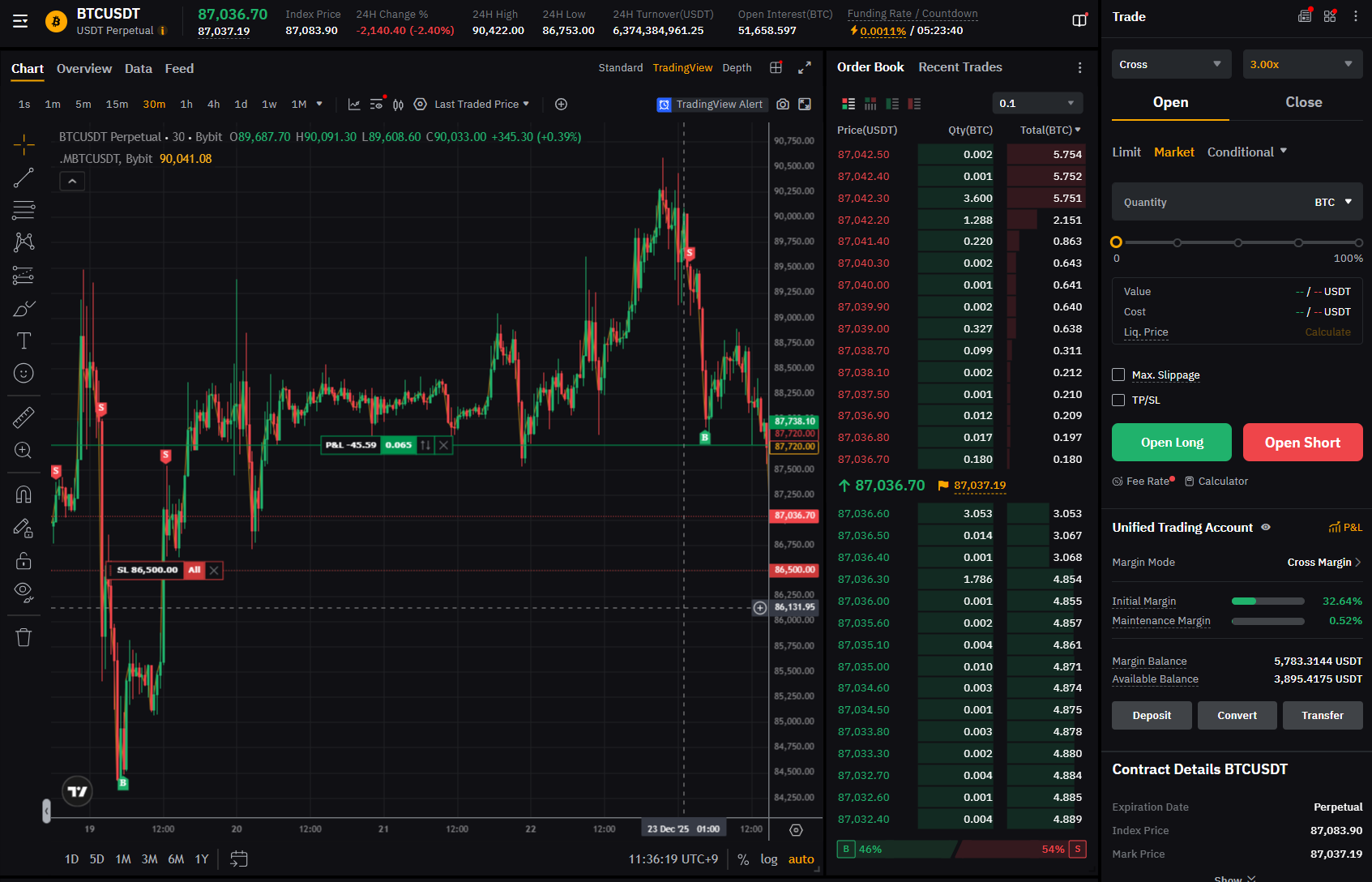Open the 0.1 price grouping dropdown
Screen dimensions: 1372x882
(1037, 103)
